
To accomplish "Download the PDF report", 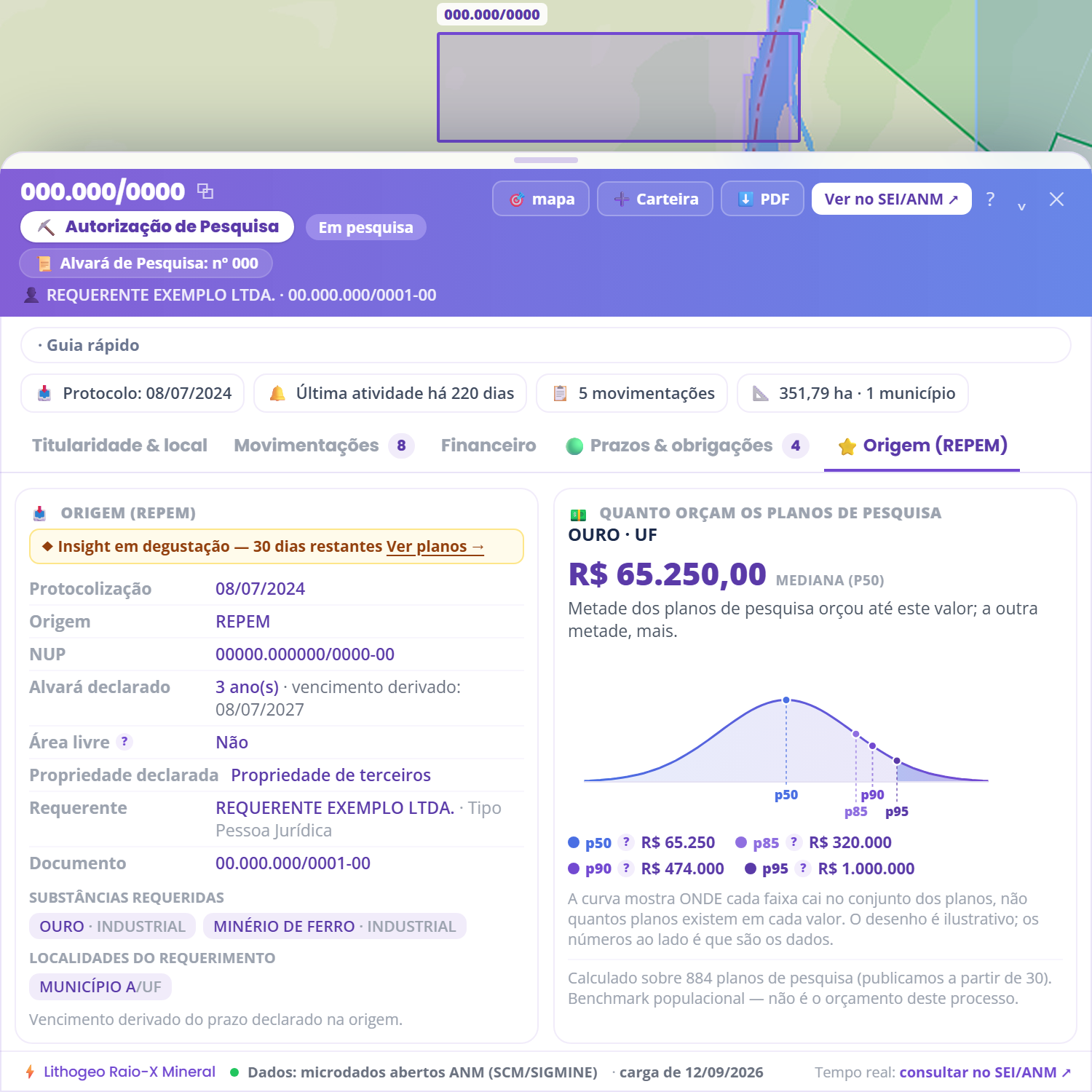I will click(762, 199).
